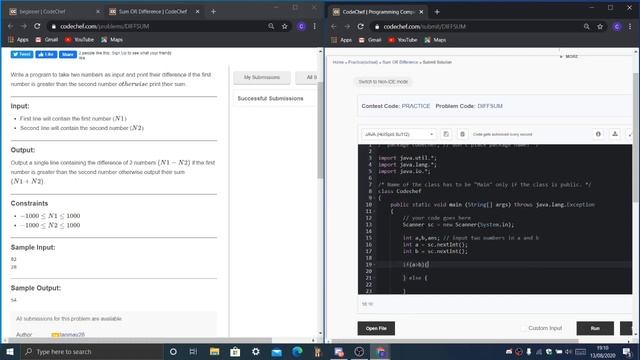The width and height of the screenshot is (640, 360).
Task: Open Gmail bookmark in left window
Action: [47, 40]
